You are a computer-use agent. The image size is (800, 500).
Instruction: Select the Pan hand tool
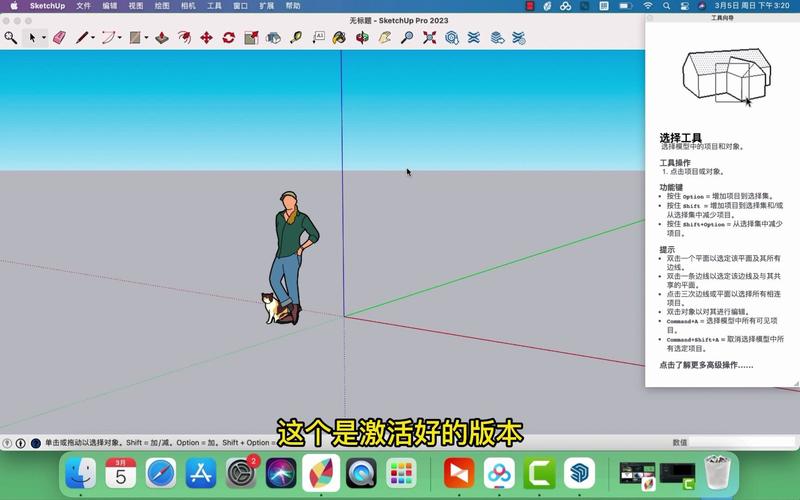pyautogui.click(x=384, y=38)
